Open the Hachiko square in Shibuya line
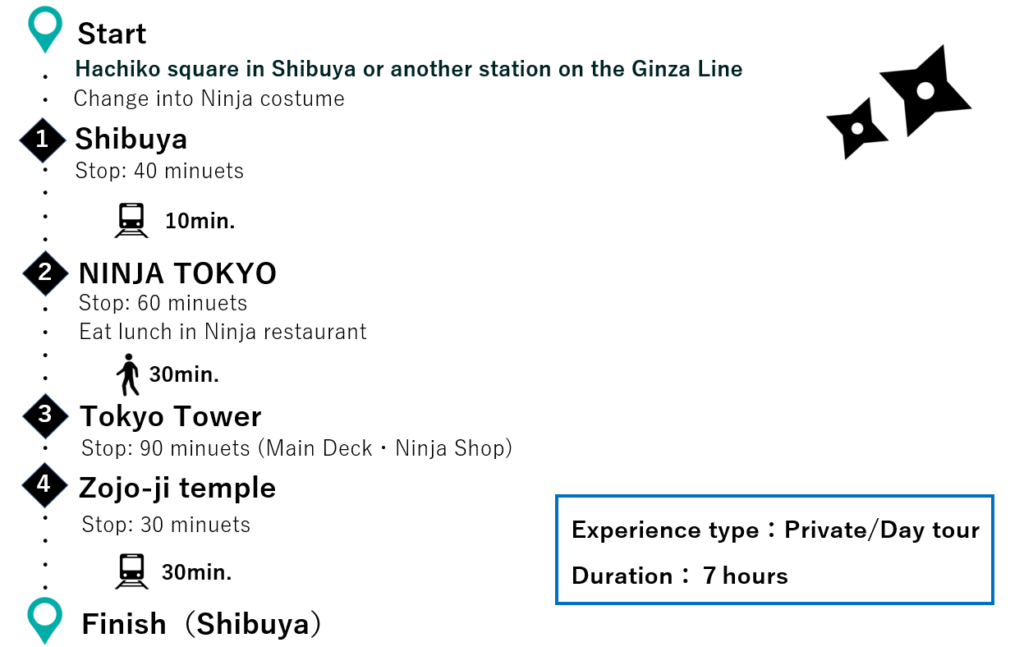The image size is (1024, 647). coord(409,69)
